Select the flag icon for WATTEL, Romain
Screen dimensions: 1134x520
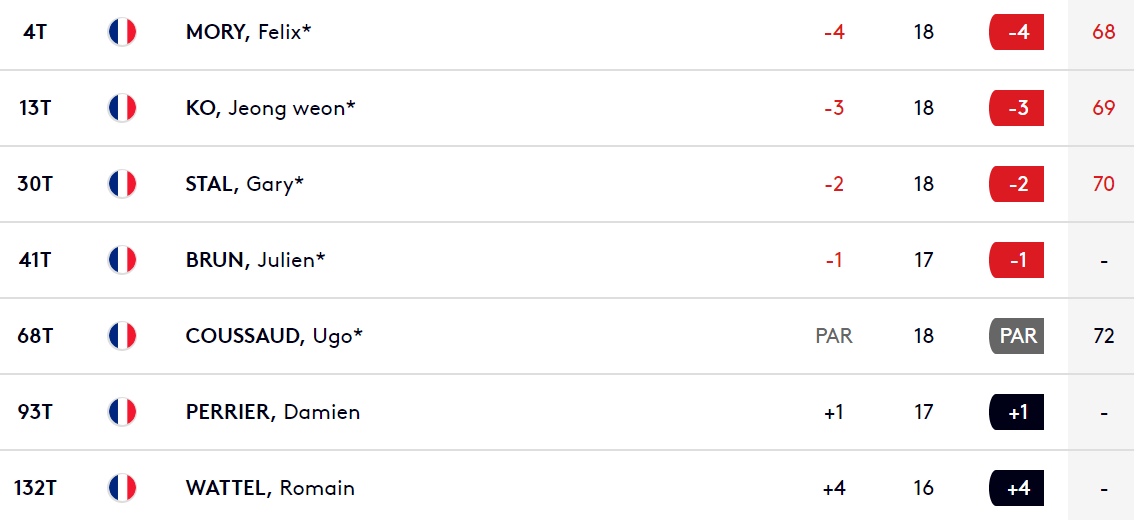[x=122, y=488]
